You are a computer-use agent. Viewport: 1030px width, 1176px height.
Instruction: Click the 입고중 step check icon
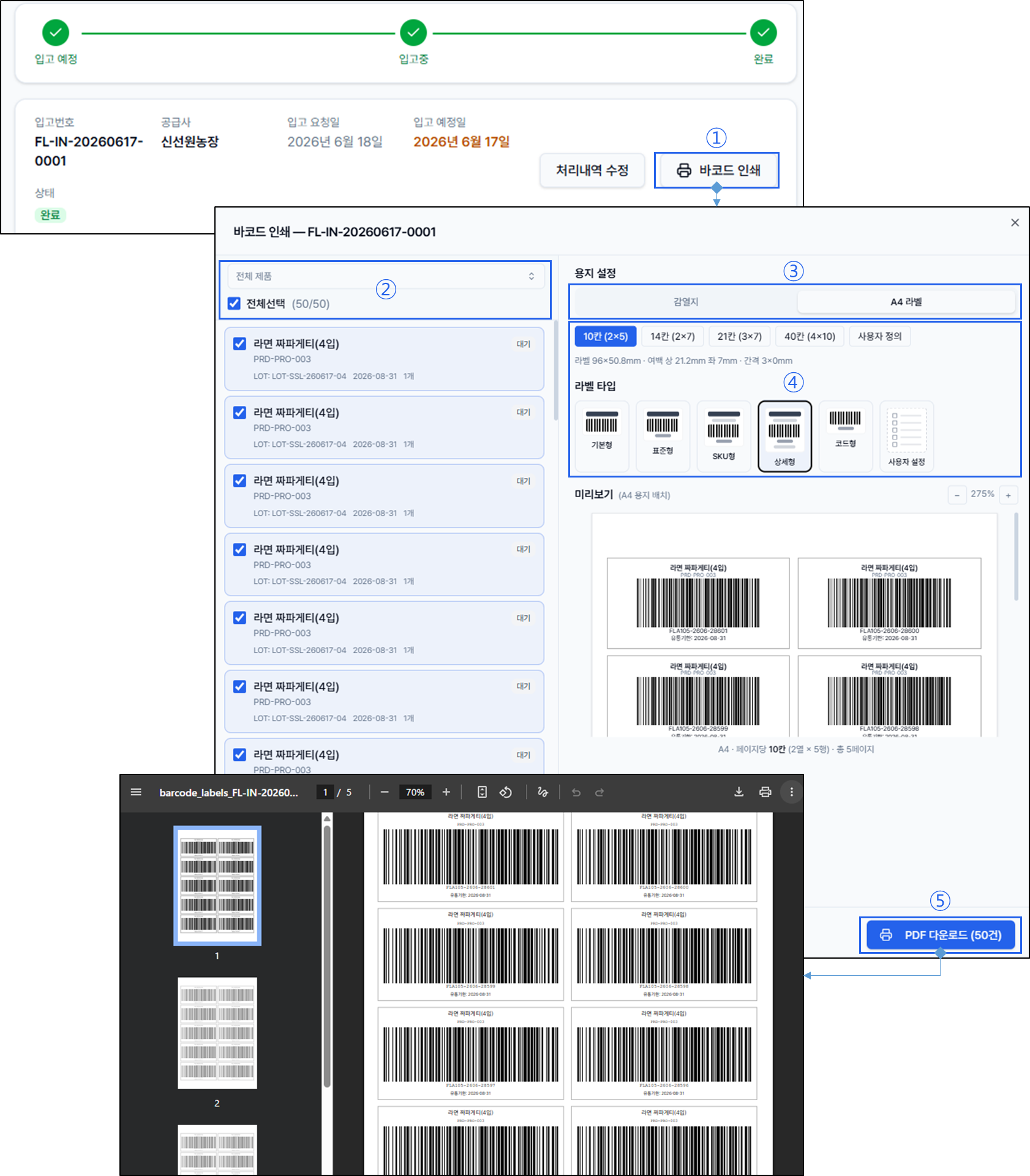(413, 32)
